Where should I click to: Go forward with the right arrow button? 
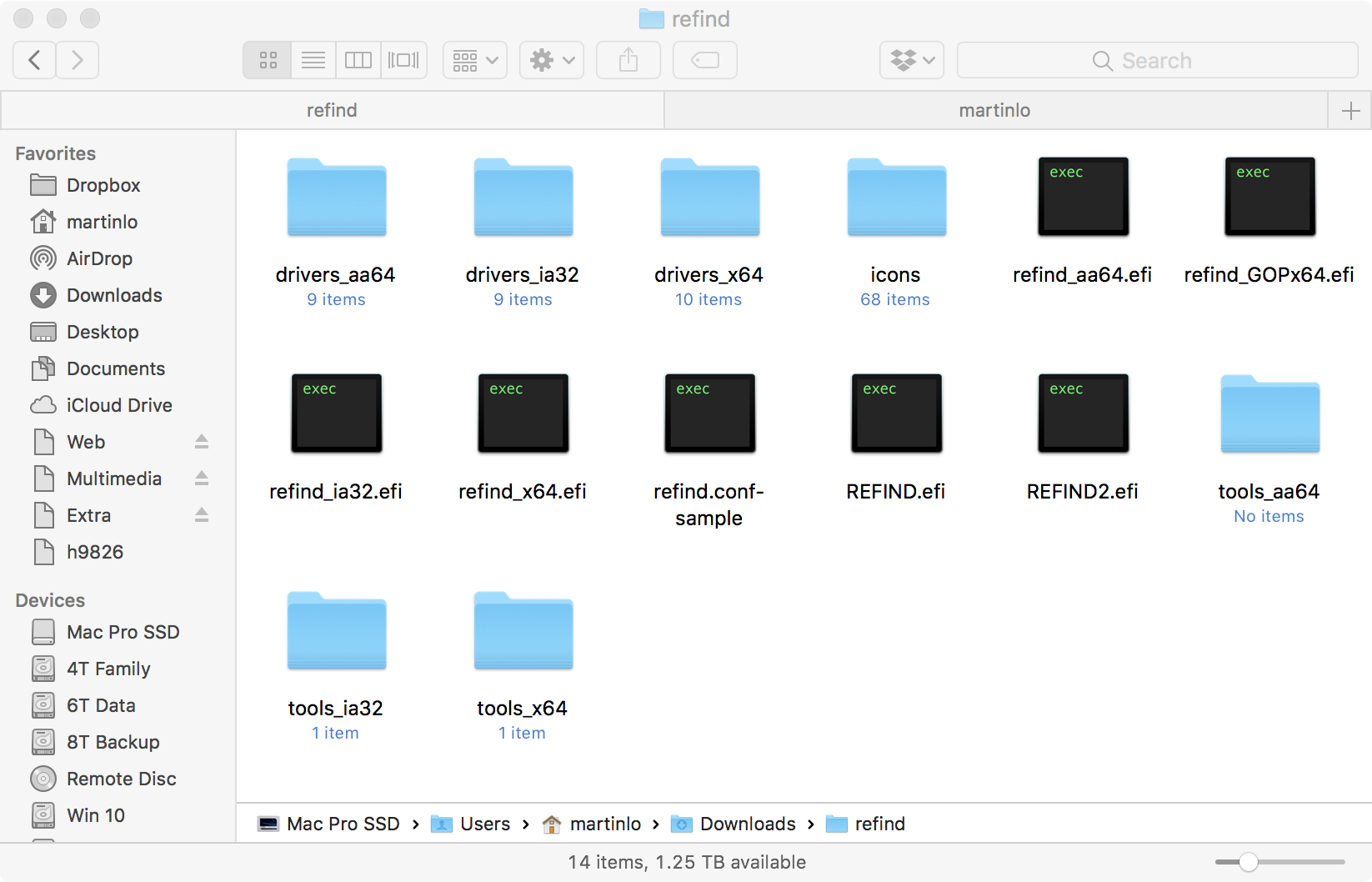78,60
